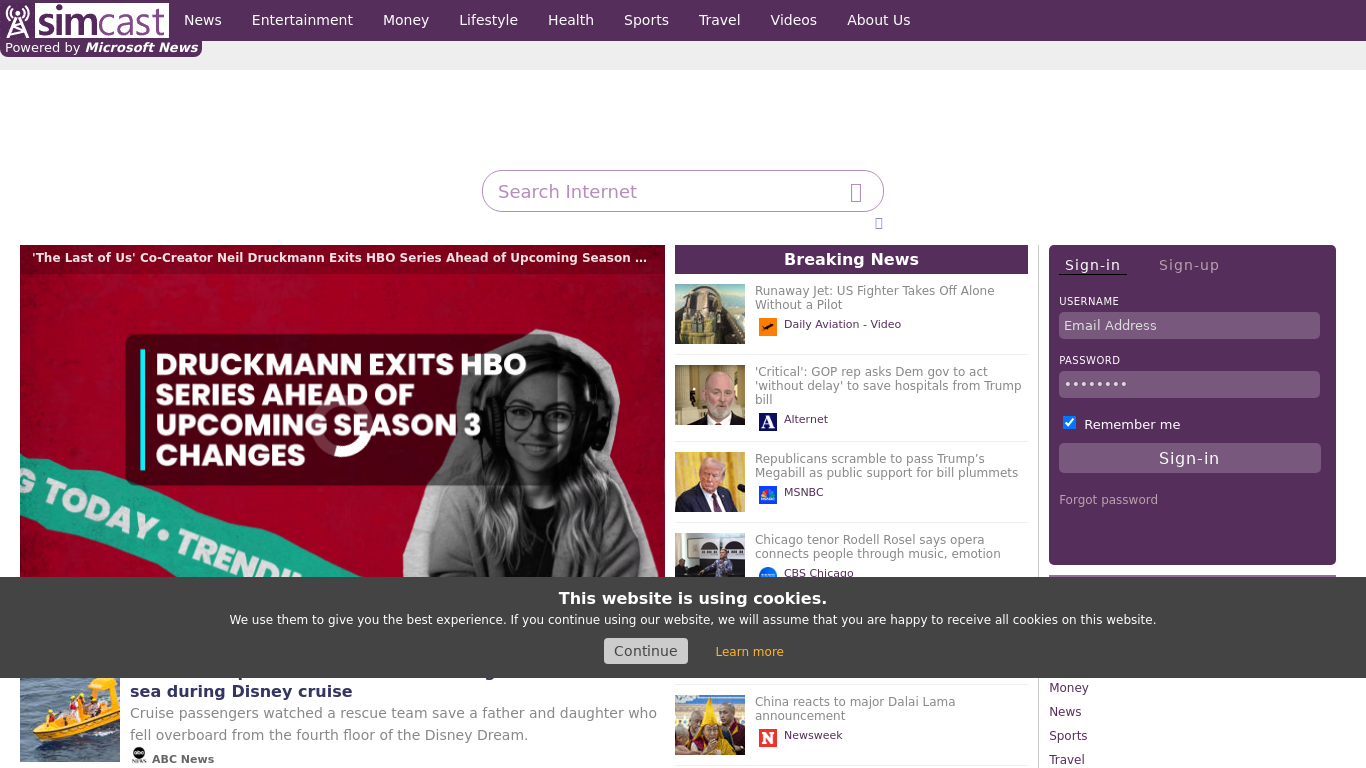
Task: Focus the password field
Action: 1189,384
